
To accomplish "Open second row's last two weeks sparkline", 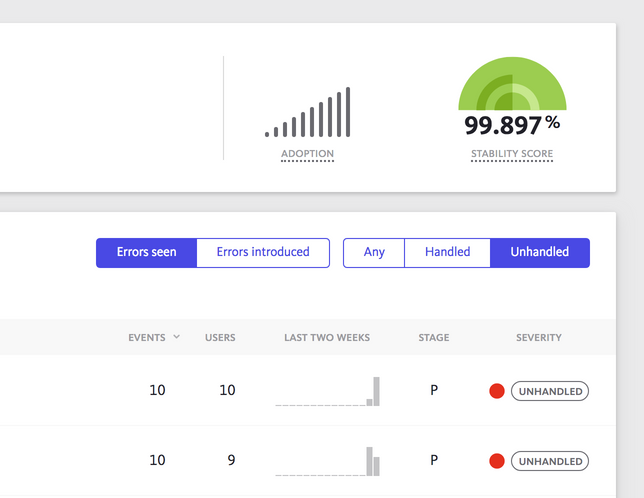I will 328,461.
